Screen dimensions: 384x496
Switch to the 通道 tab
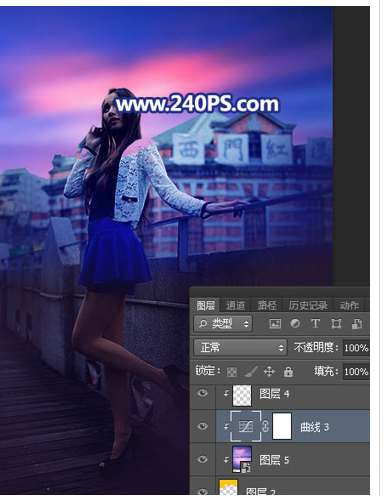[x=235, y=305]
